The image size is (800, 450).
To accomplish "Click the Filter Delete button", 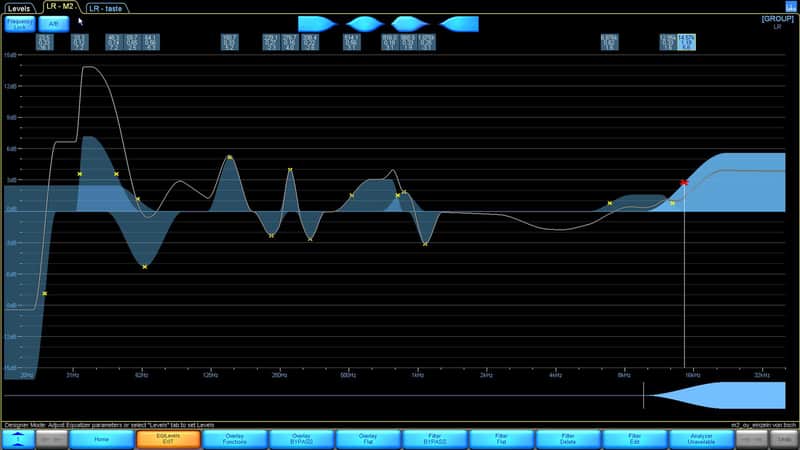I will pyautogui.click(x=568, y=439).
